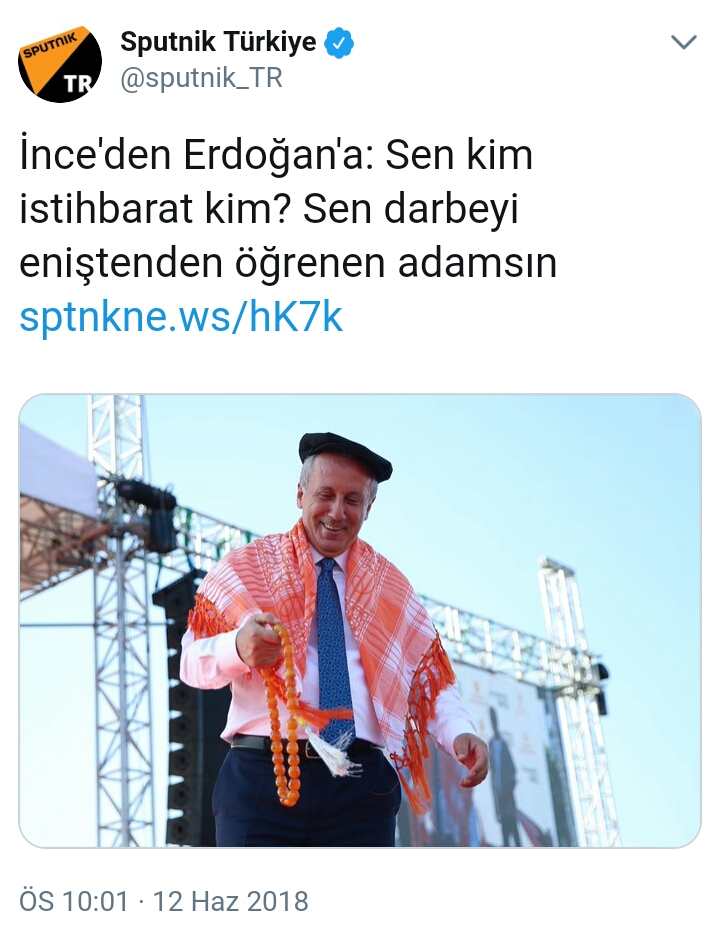Open the @sputnik_TR handle
Image resolution: width=720 pixels, height=948 pixels.
tap(201, 79)
